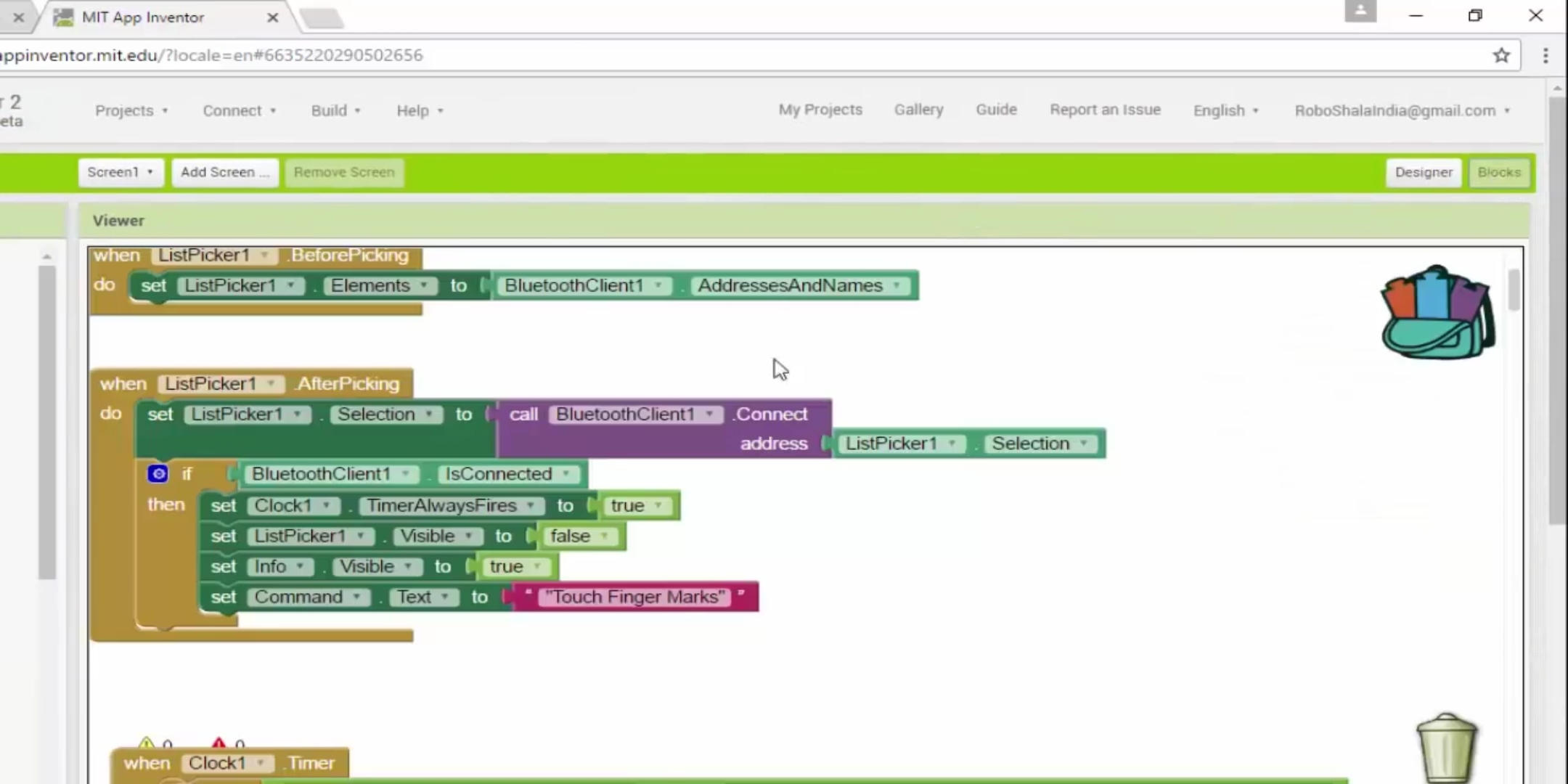Click the Chrome profile avatar icon
This screenshot has width=1568, height=784.
point(1360,12)
